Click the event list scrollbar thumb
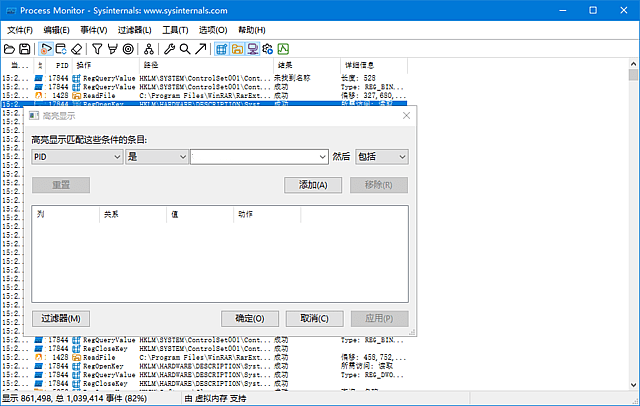The height and width of the screenshot is (406, 640). tap(633, 75)
